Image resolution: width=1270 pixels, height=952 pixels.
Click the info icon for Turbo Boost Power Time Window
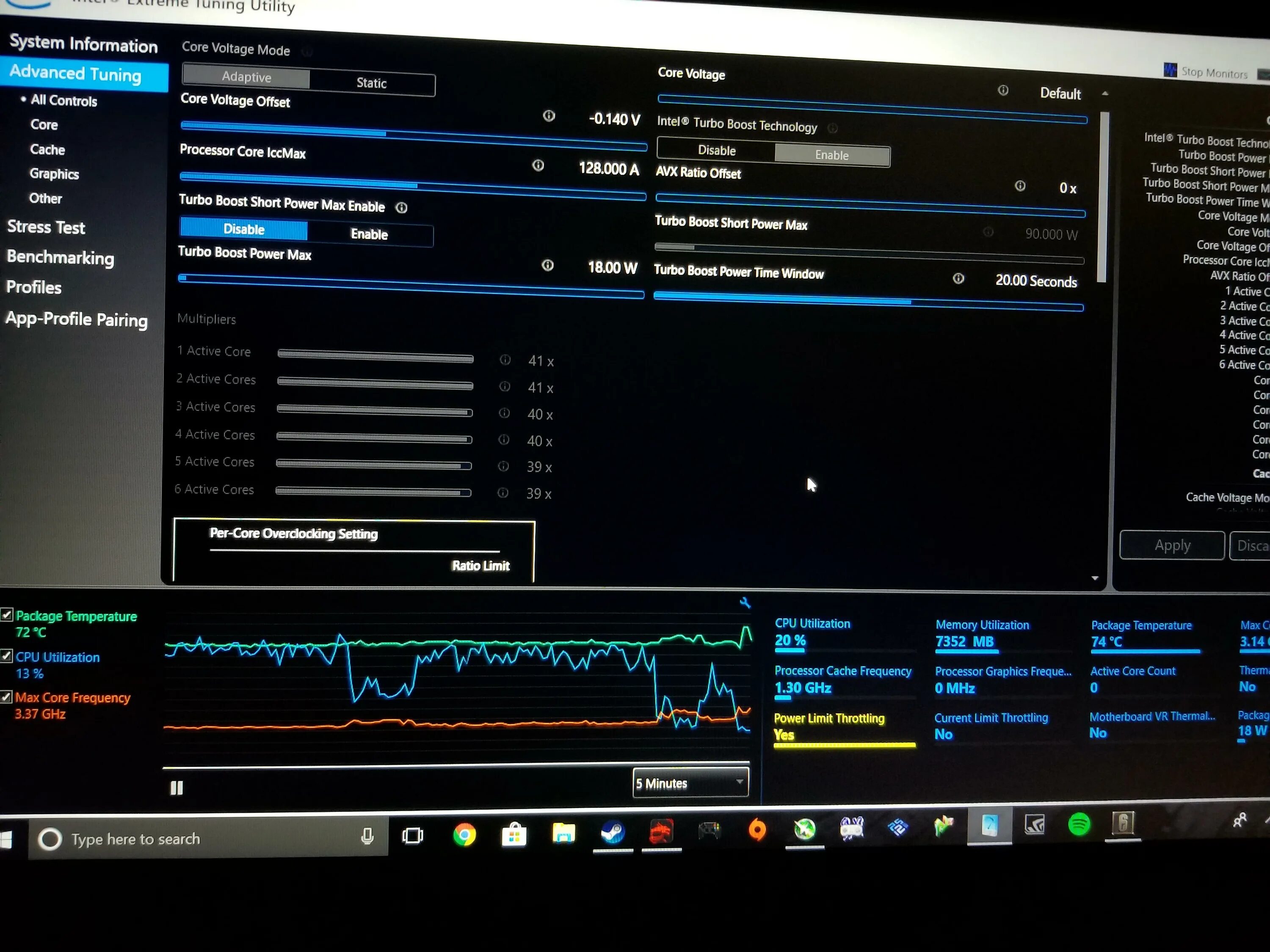tap(958, 278)
